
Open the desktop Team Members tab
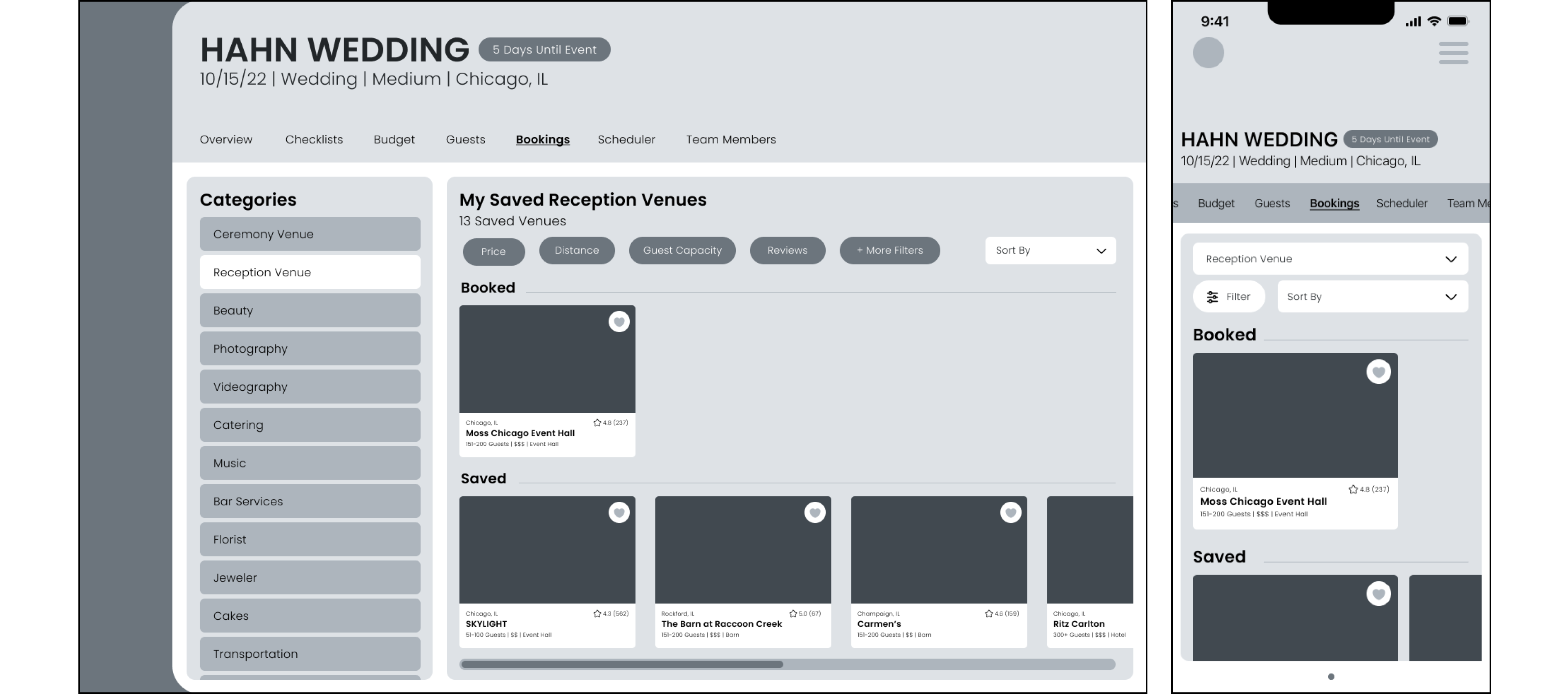point(731,139)
